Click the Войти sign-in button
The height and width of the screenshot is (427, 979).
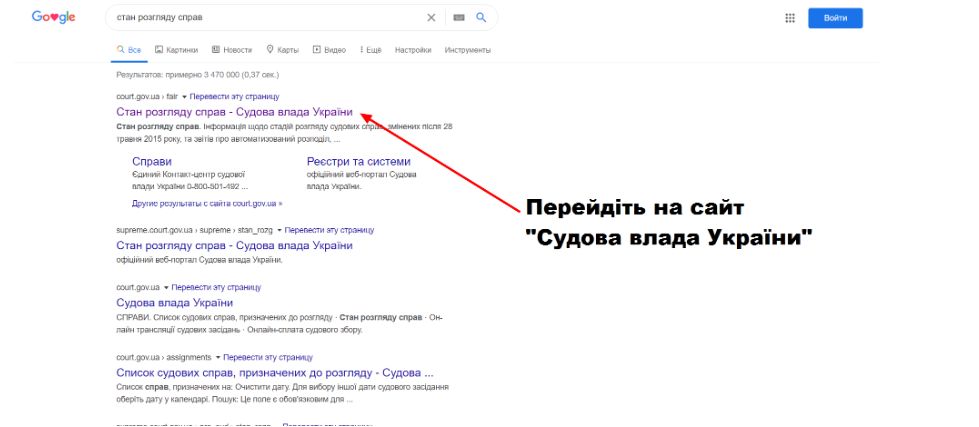point(835,18)
